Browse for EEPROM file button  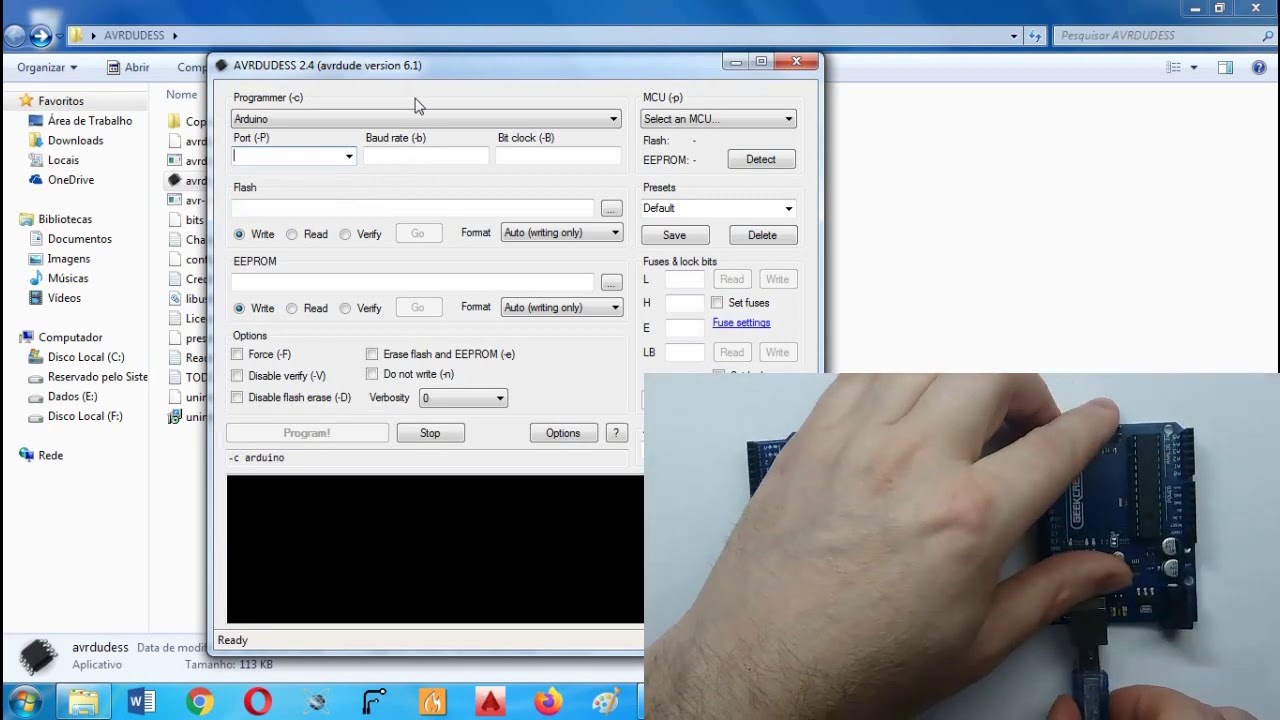click(611, 283)
